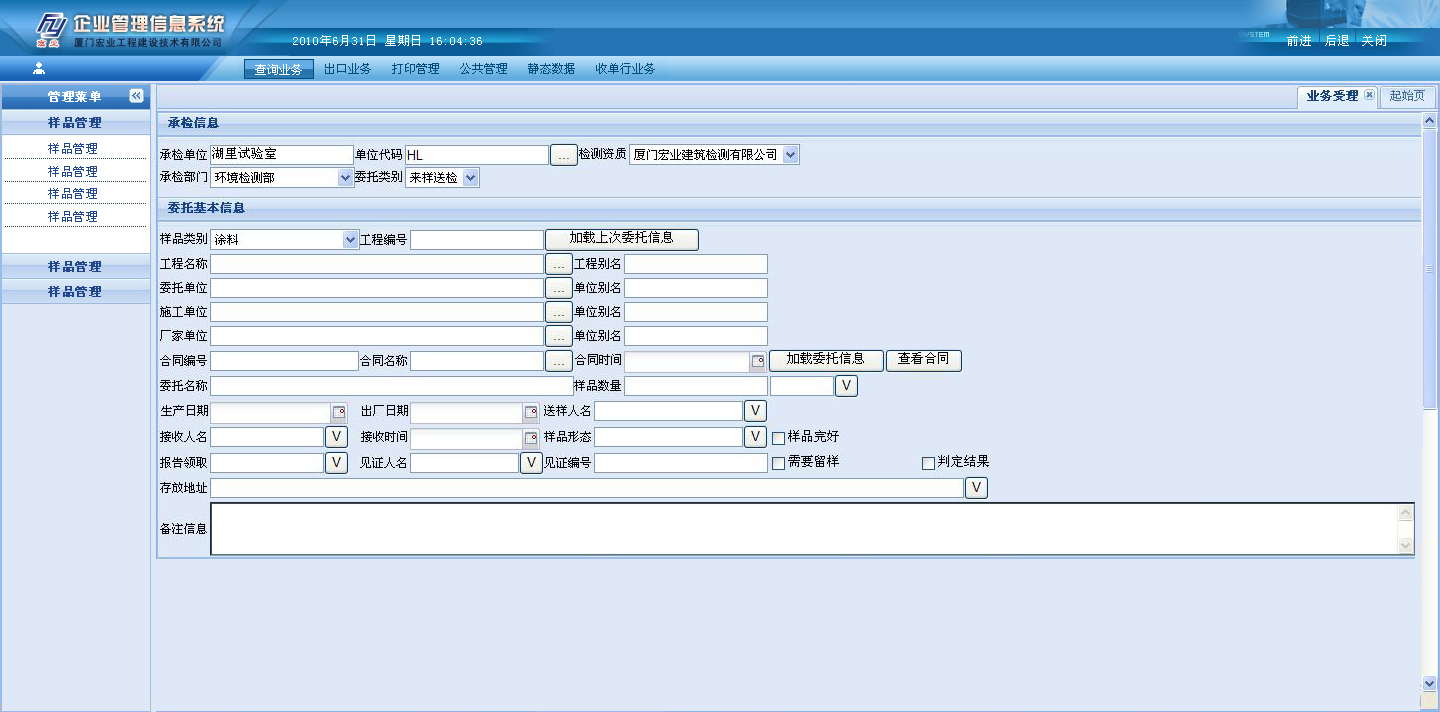Viewport: 1440px width, 712px height.
Task: Click the scroll-up arrow of the main page scrollbar
Action: [1429, 121]
